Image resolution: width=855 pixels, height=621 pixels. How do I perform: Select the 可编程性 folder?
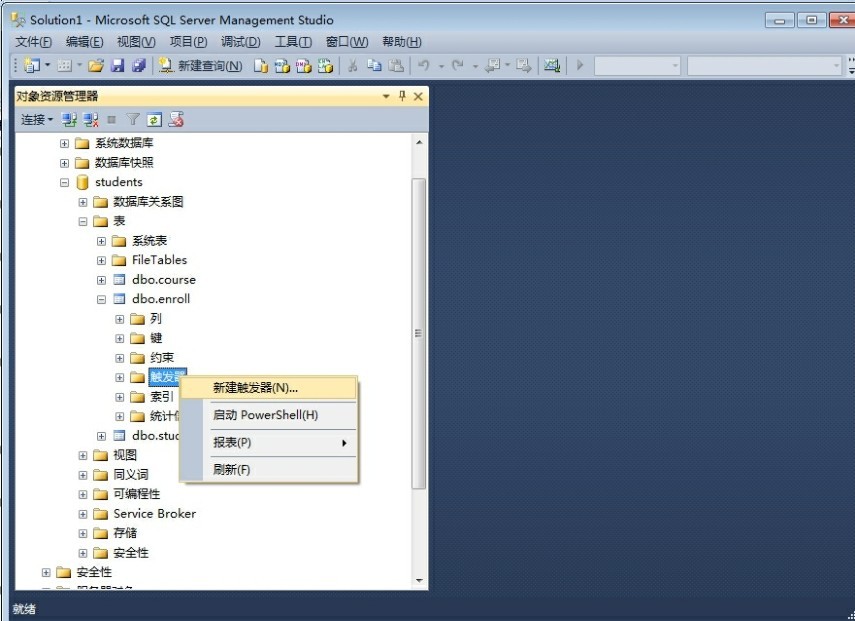pyautogui.click(x=137, y=494)
